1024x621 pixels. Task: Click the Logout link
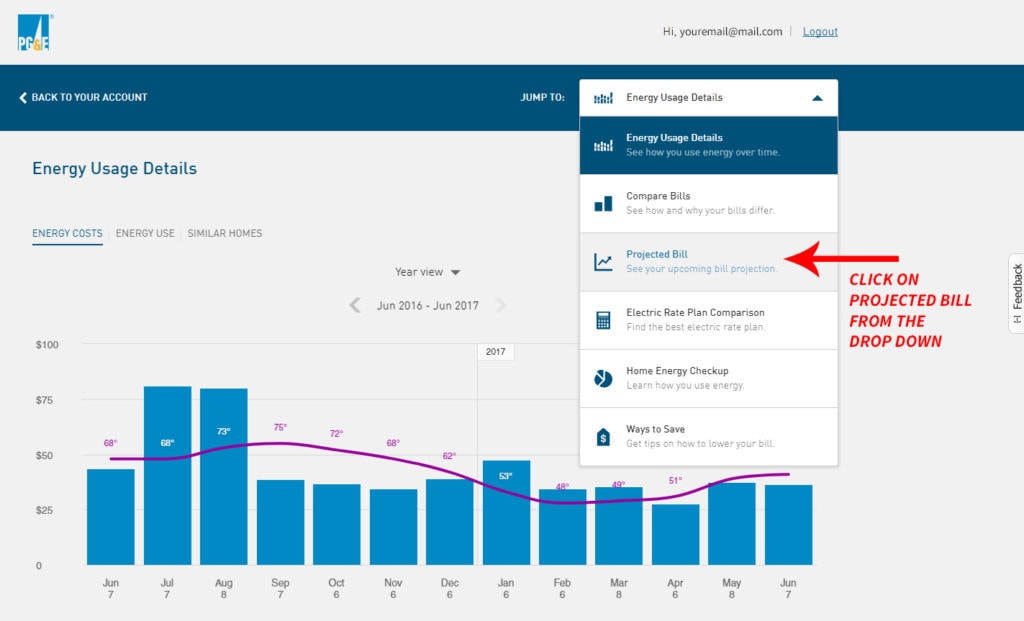[x=820, y=32]
